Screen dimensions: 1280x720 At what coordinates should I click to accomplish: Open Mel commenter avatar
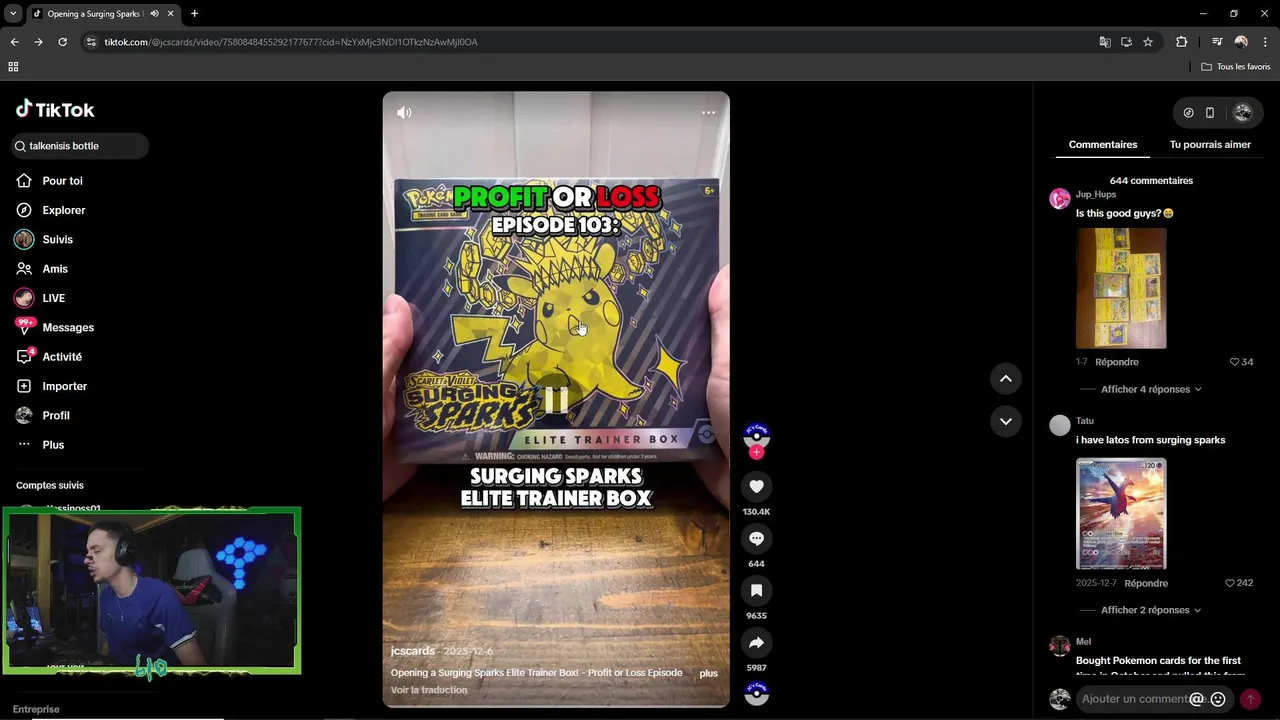(1060, 646)
